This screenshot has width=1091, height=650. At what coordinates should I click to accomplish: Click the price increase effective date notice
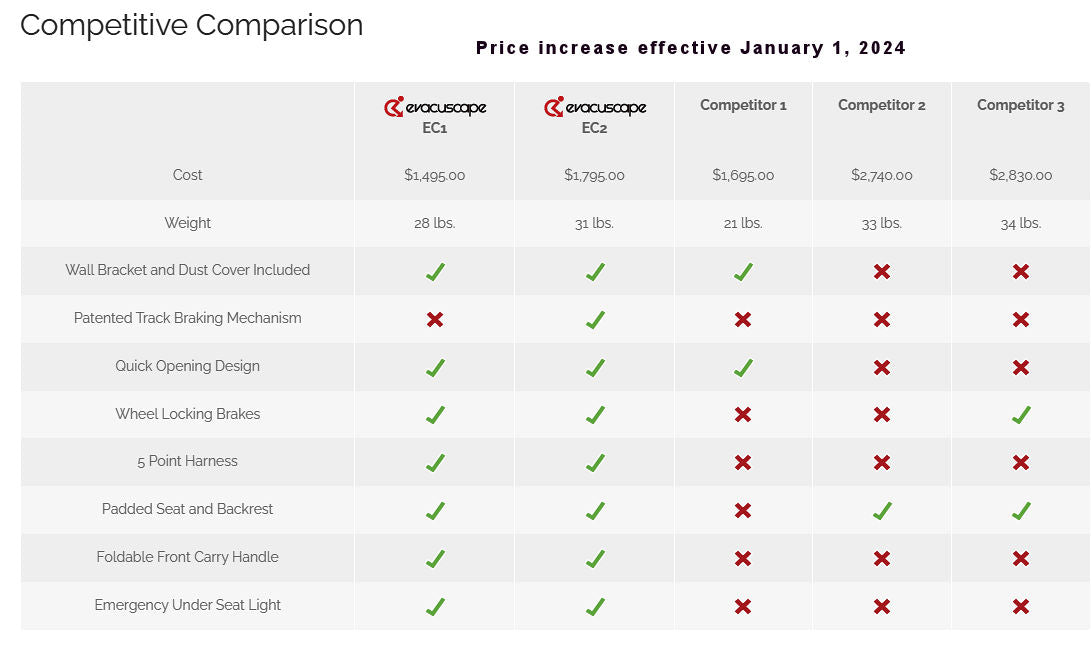[x=691, y=48]
